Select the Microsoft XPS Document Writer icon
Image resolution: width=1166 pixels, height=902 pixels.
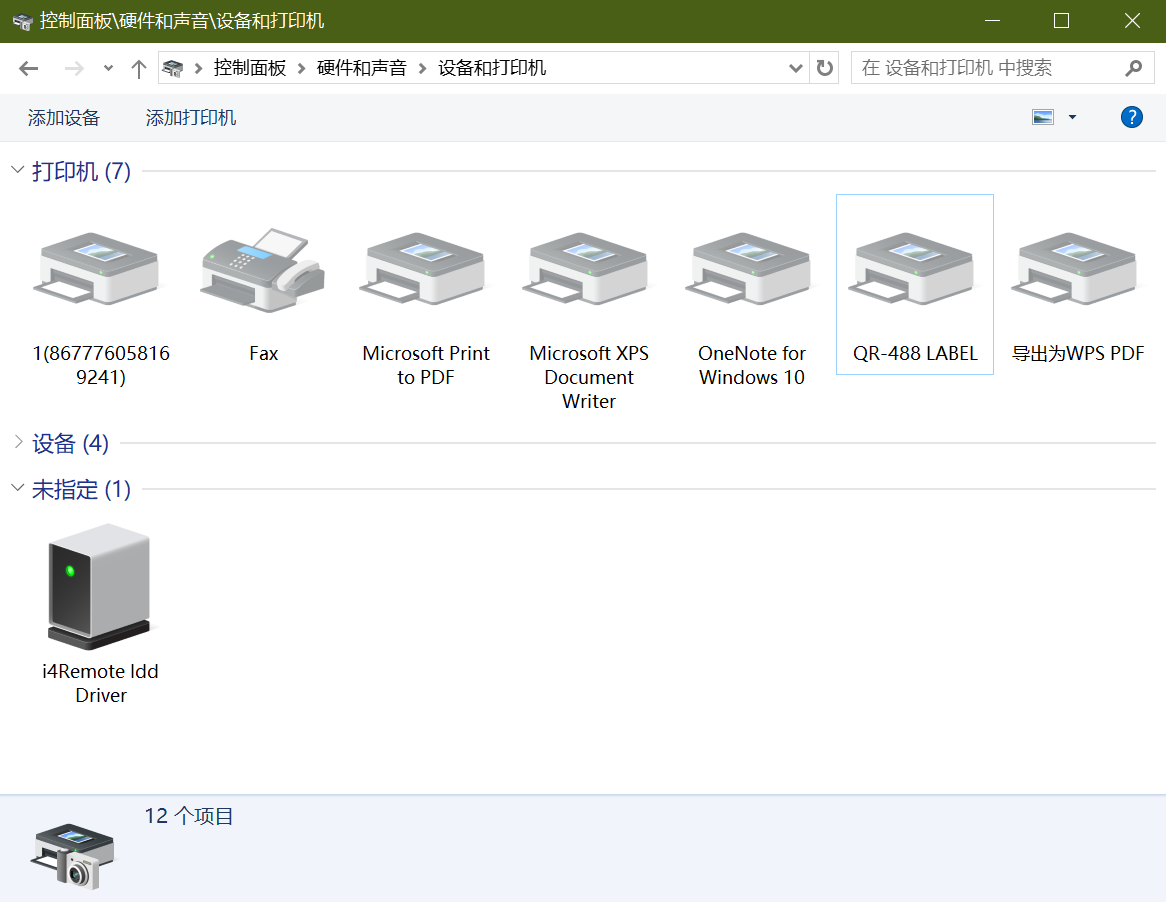click(586, 268)
